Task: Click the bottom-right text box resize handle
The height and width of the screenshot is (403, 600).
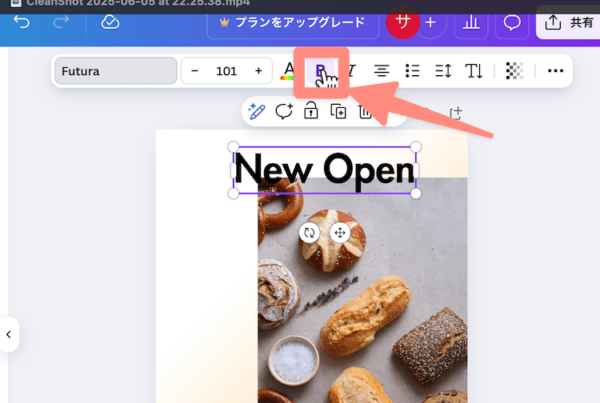Action: (416, 193)
